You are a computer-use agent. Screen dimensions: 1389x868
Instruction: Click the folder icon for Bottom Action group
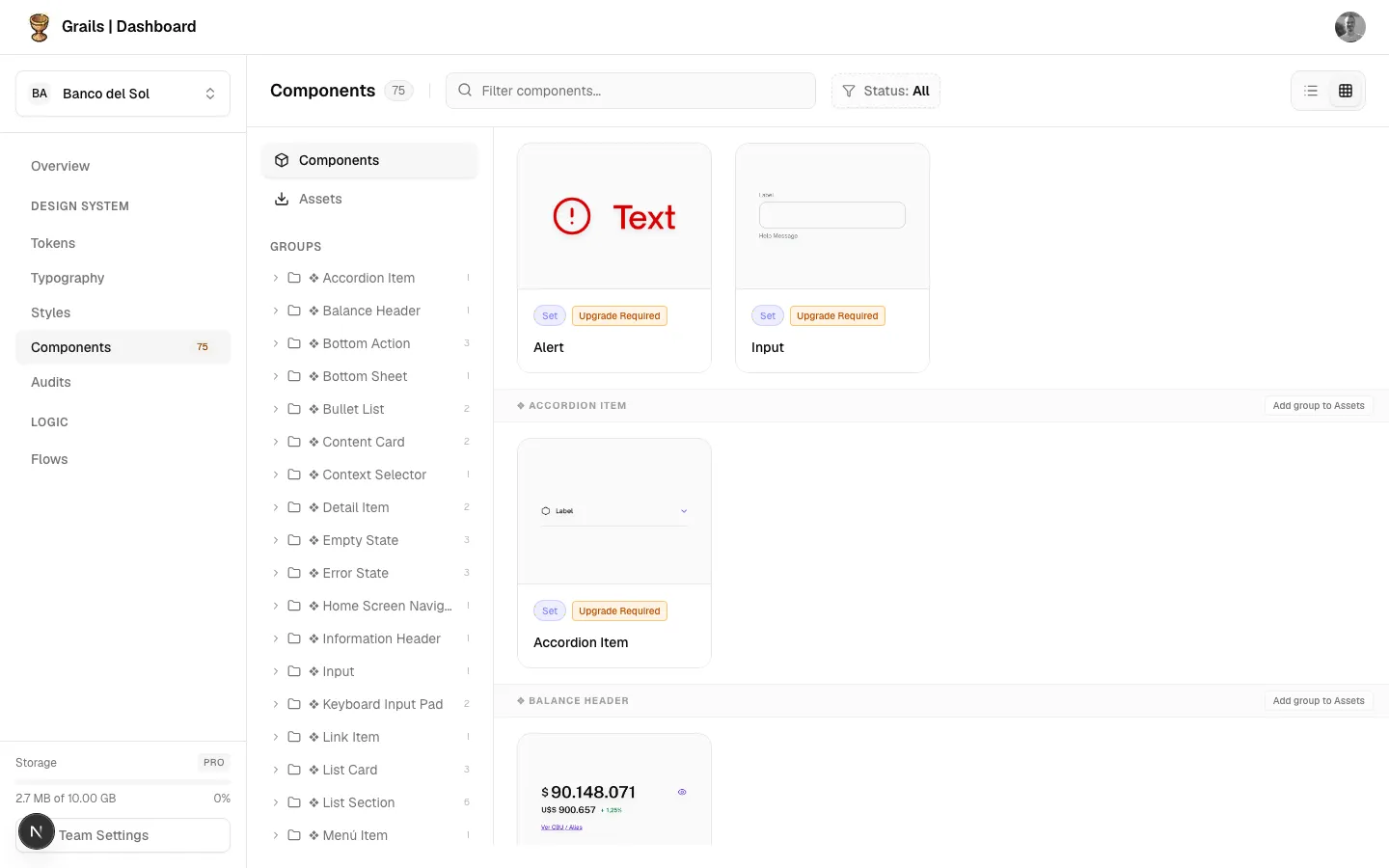294,343
